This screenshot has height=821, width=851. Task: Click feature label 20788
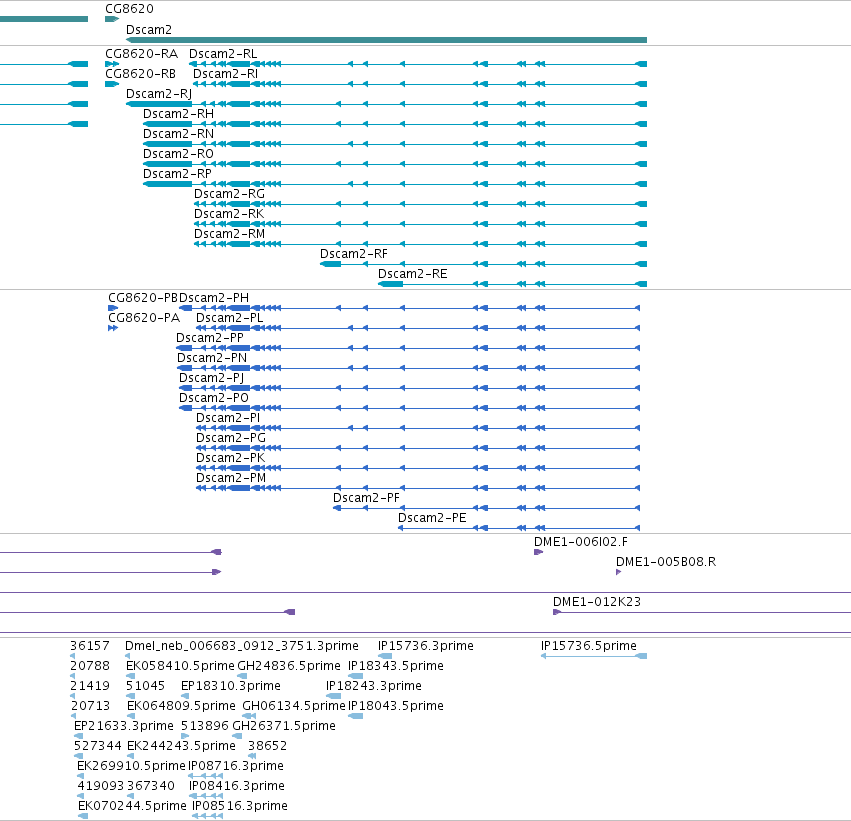(90, 667)
